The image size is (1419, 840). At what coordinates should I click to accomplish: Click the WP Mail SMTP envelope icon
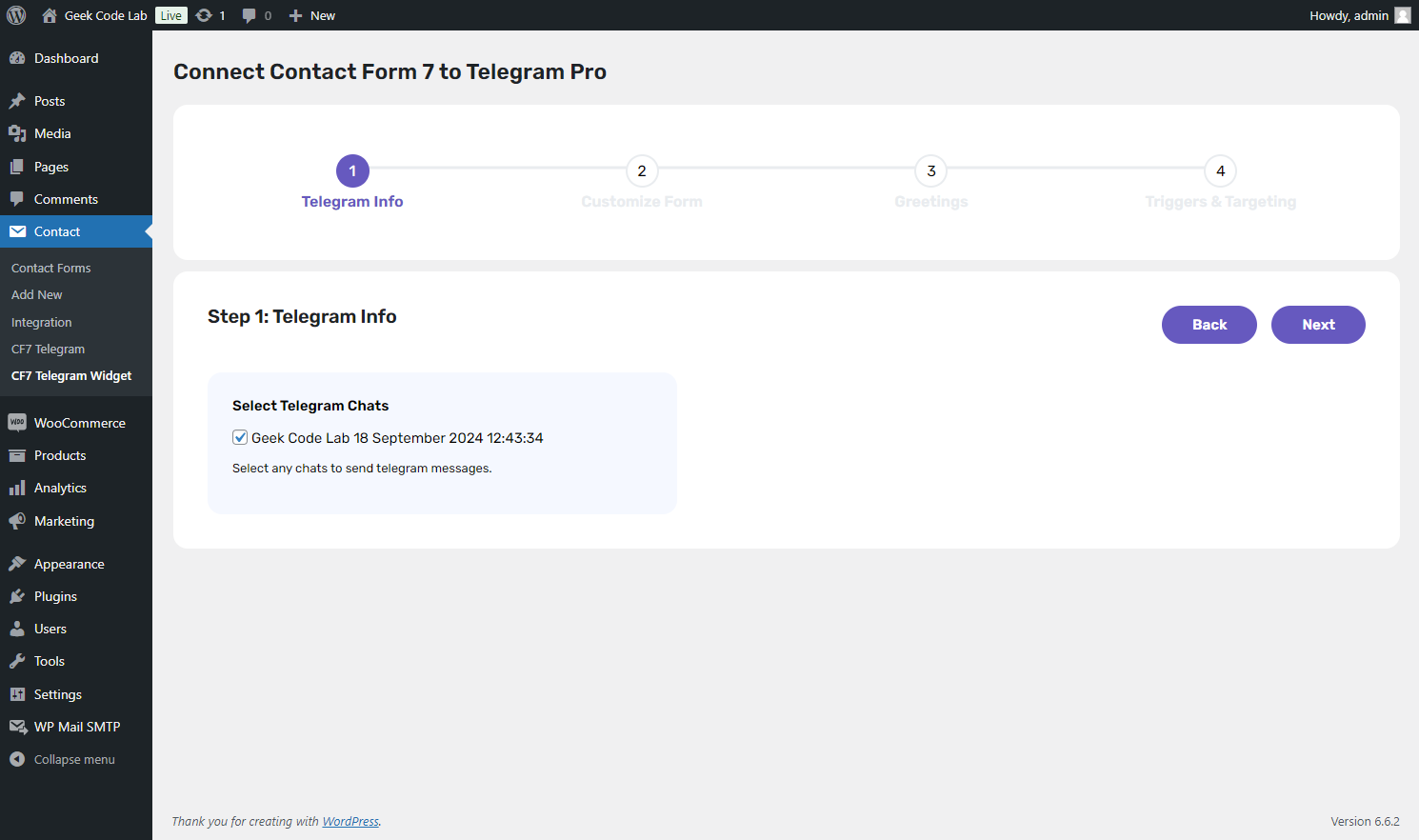(17, 727)
